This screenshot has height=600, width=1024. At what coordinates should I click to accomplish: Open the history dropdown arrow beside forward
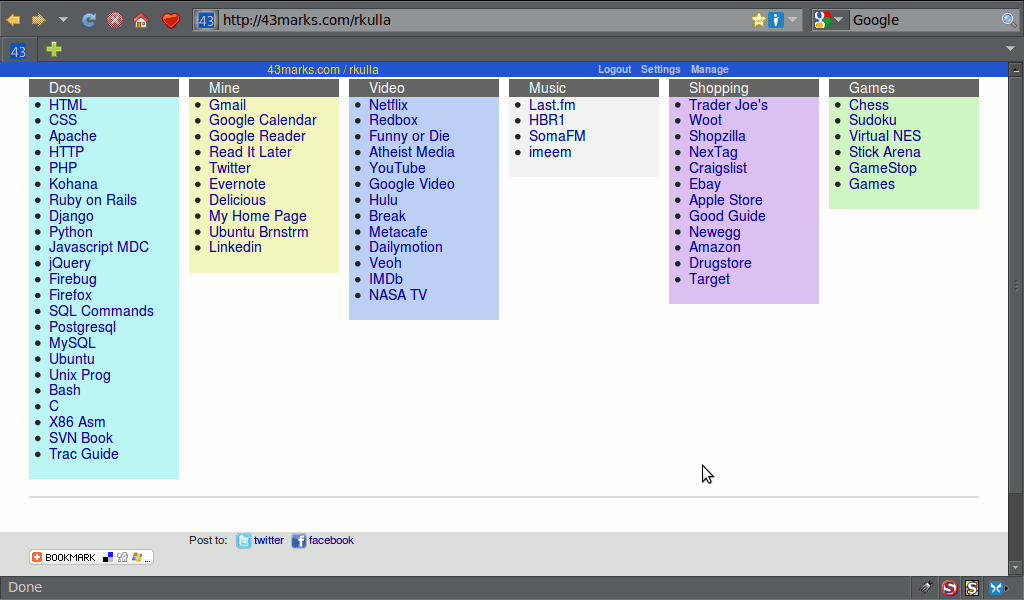pyautogui.click(x=63, y=20)
